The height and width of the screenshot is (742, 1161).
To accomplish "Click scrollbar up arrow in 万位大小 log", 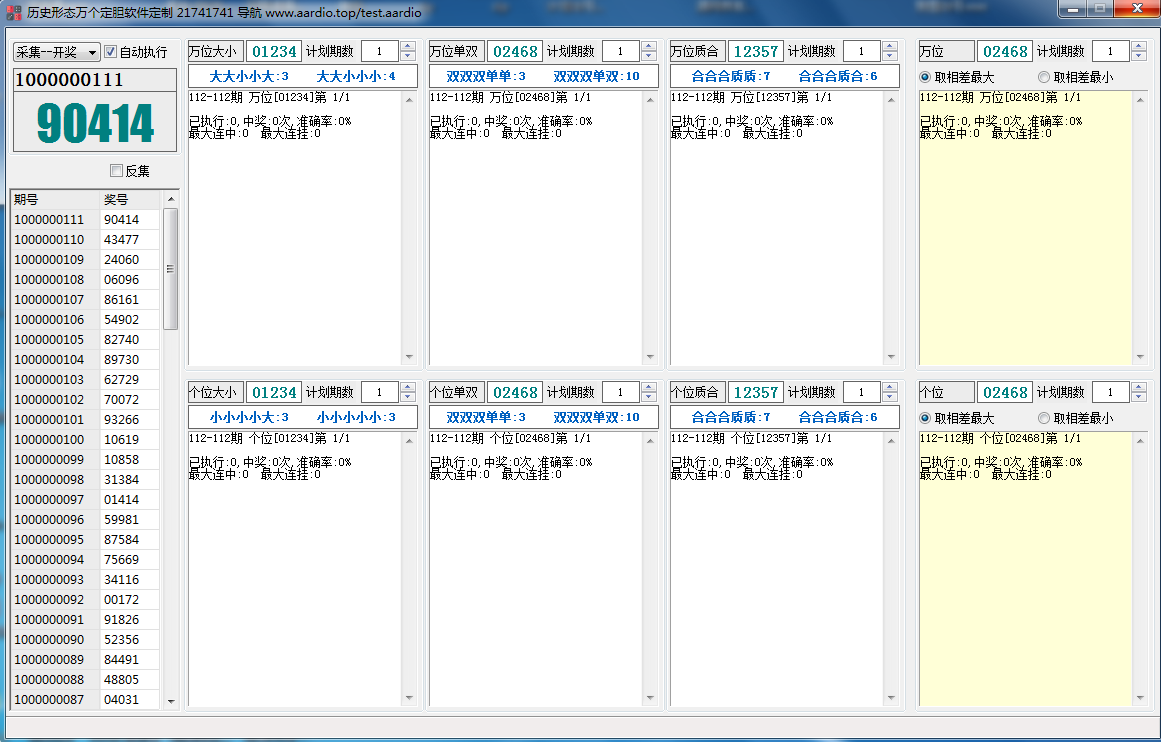I will (409, 99).
